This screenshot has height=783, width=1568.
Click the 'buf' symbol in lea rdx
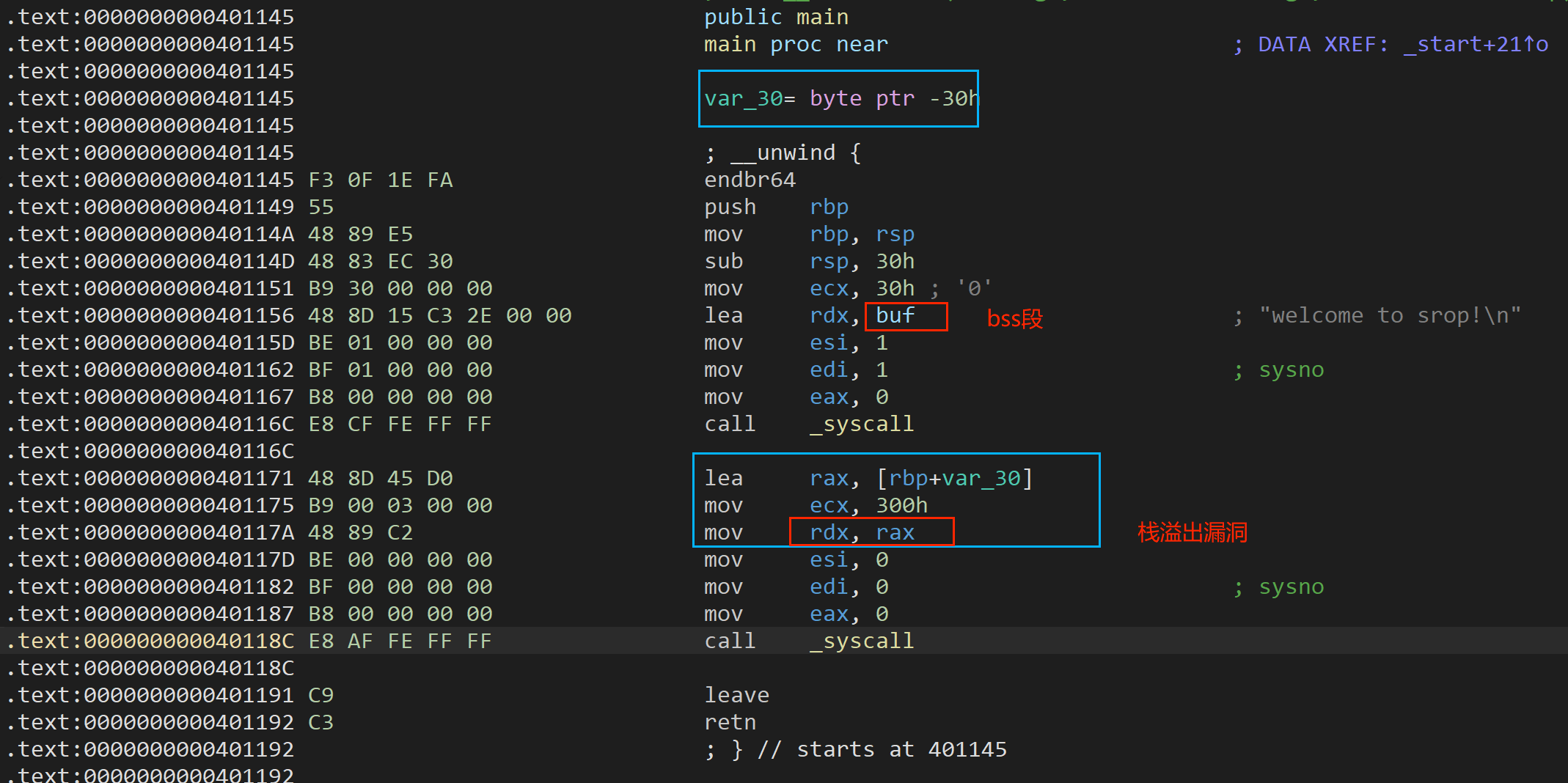pyautogui.click(x=895, y=315)
